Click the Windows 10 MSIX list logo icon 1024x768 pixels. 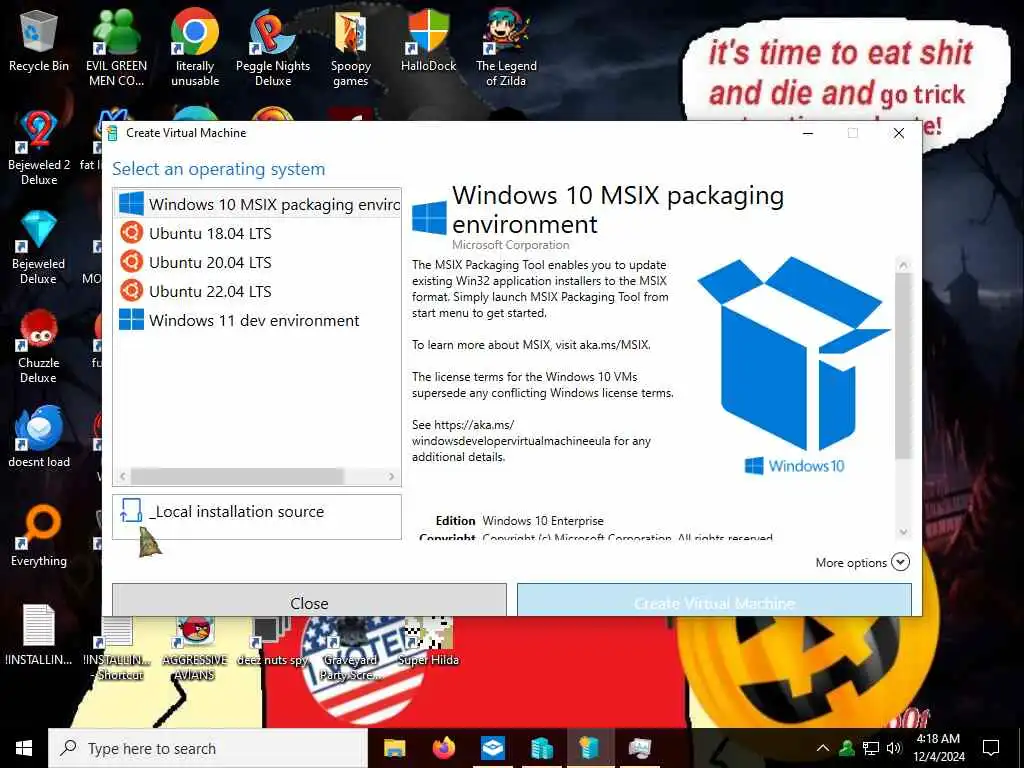coord(131,203)
